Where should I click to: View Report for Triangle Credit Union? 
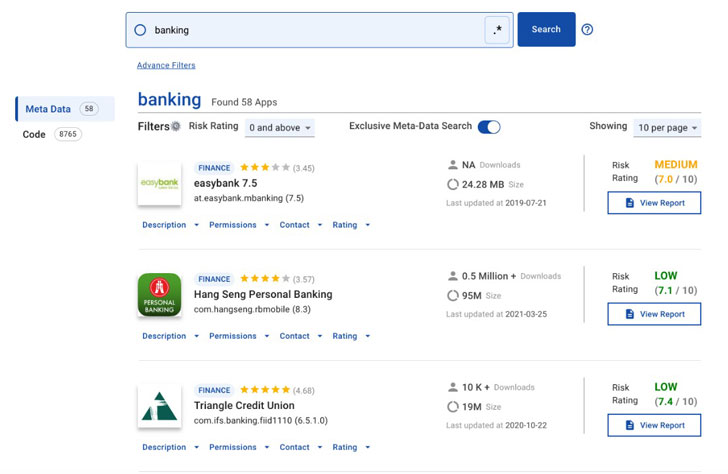coord(654,425)
